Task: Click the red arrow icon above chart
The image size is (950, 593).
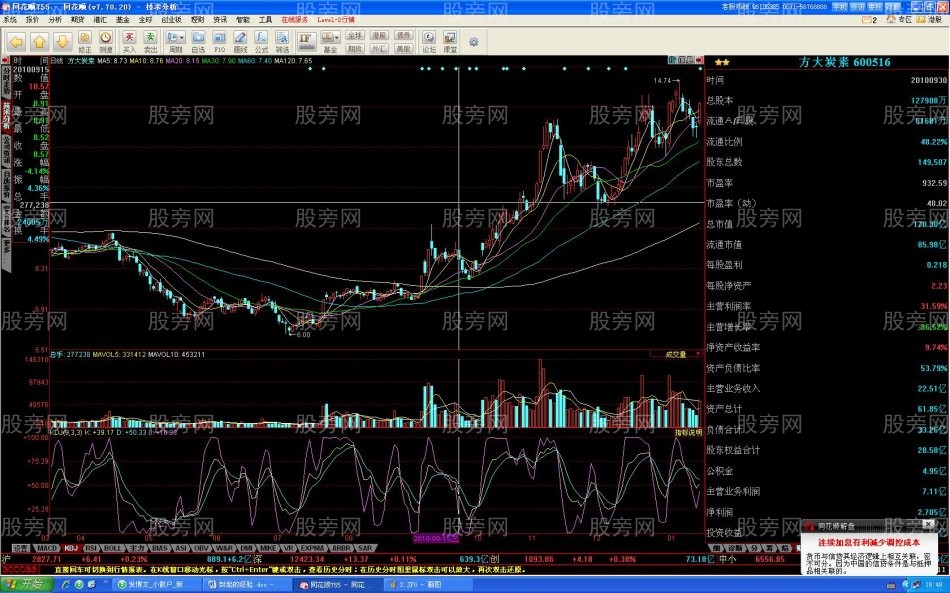Action: [x=700, y=61]
